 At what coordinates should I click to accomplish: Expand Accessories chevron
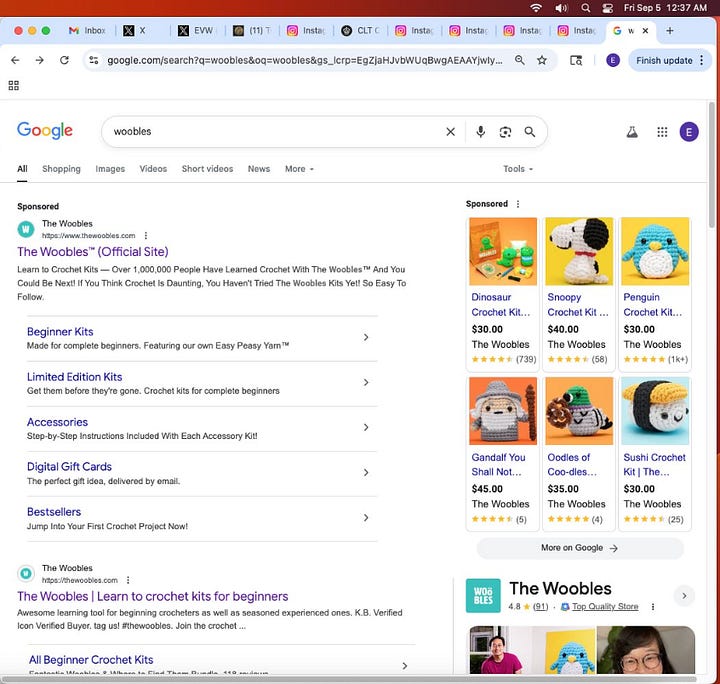[x=366, y=427]
